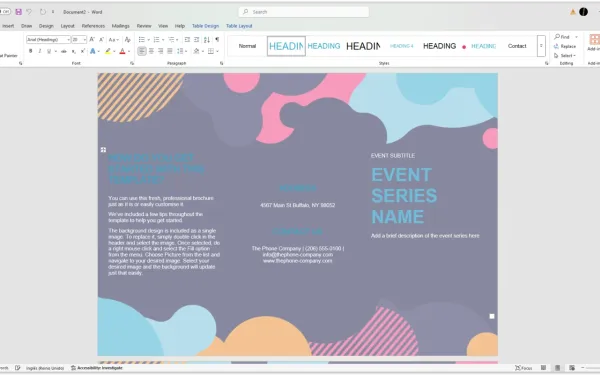Save the document with the Save icon
This screenshot has height=375, width=600.
pyautogui.click(x=18, y=12)
